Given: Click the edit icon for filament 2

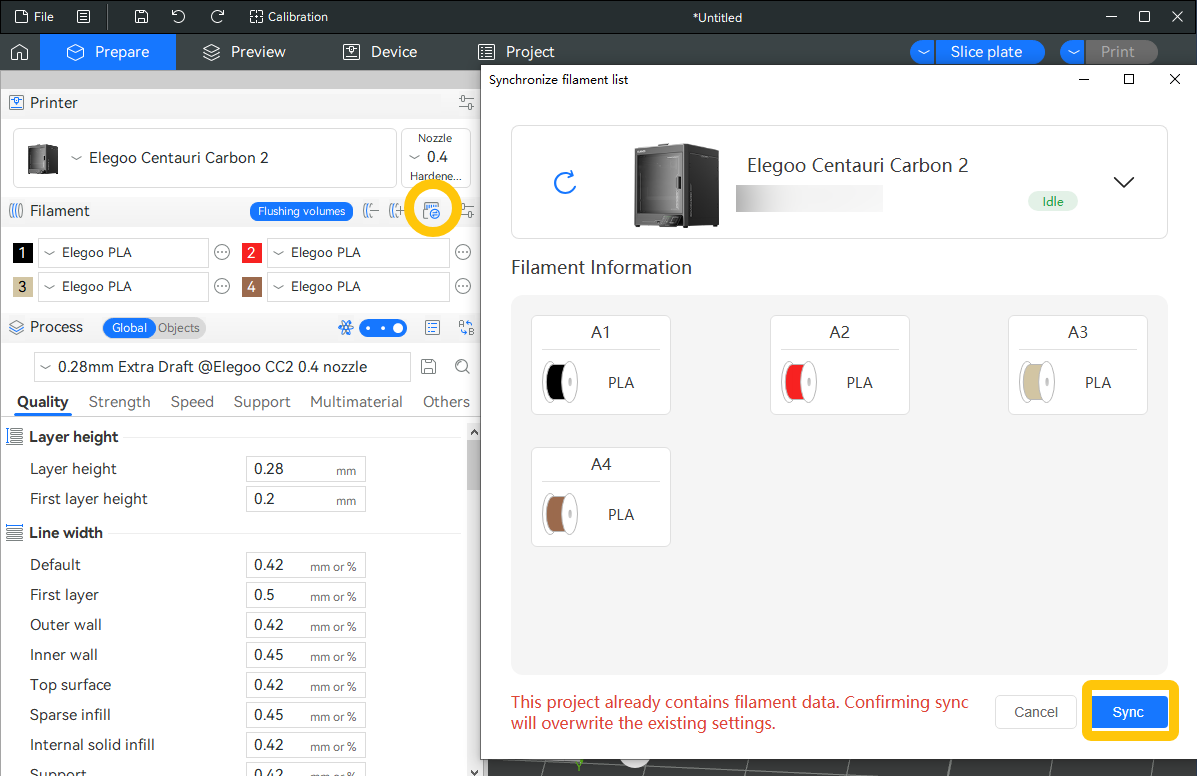Looking at the screenshot, I should click(463, 253).
